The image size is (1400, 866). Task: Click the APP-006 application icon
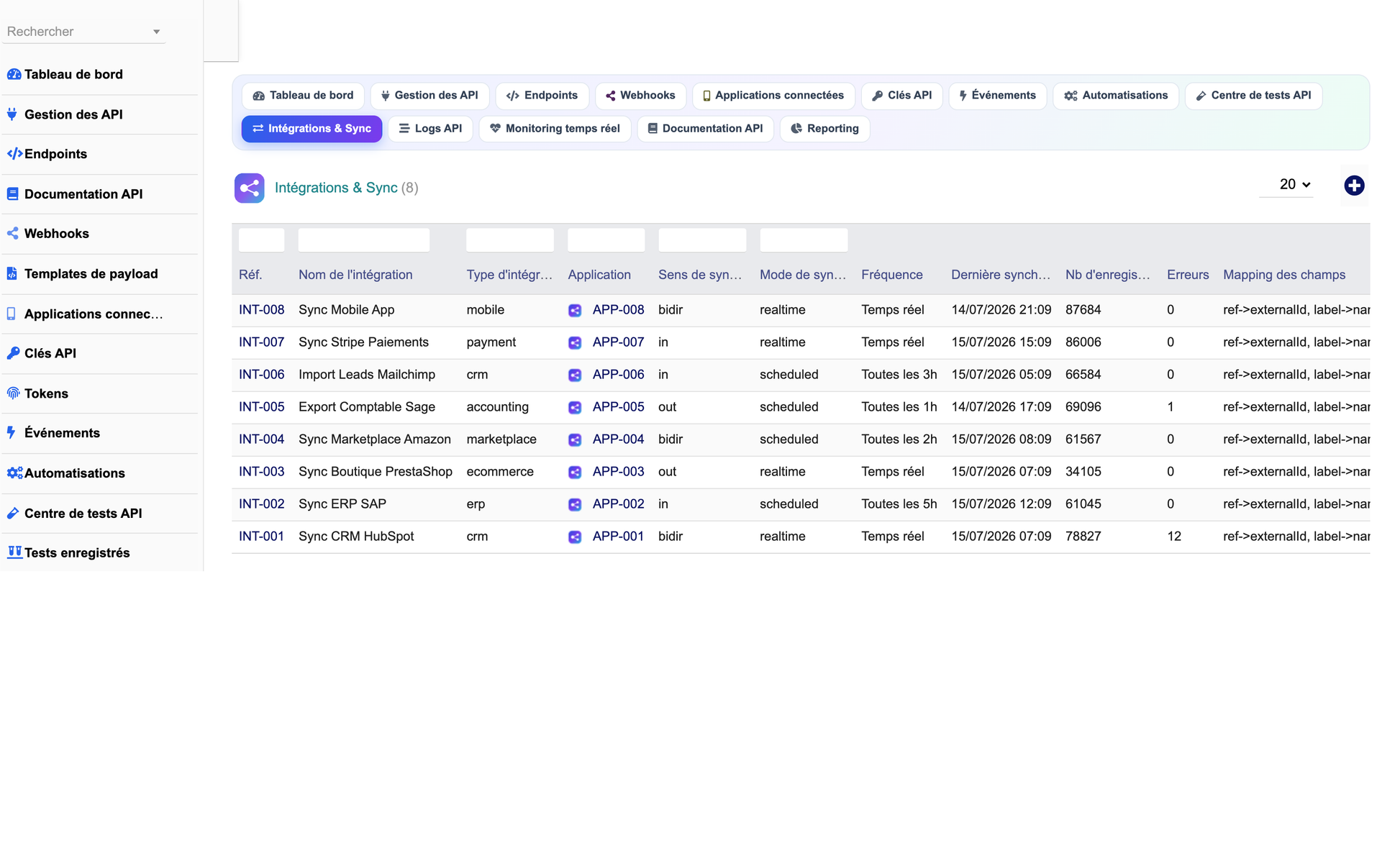(575, 375)
